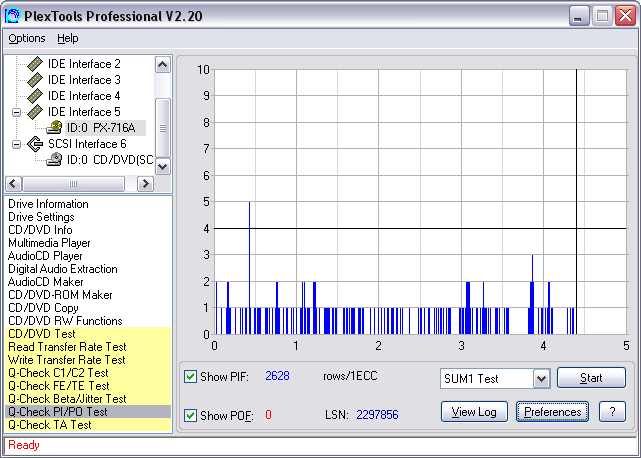This screenshot has width=641, height=458.
Task: Minimize the PlexTools window
Action: (579, 16)
